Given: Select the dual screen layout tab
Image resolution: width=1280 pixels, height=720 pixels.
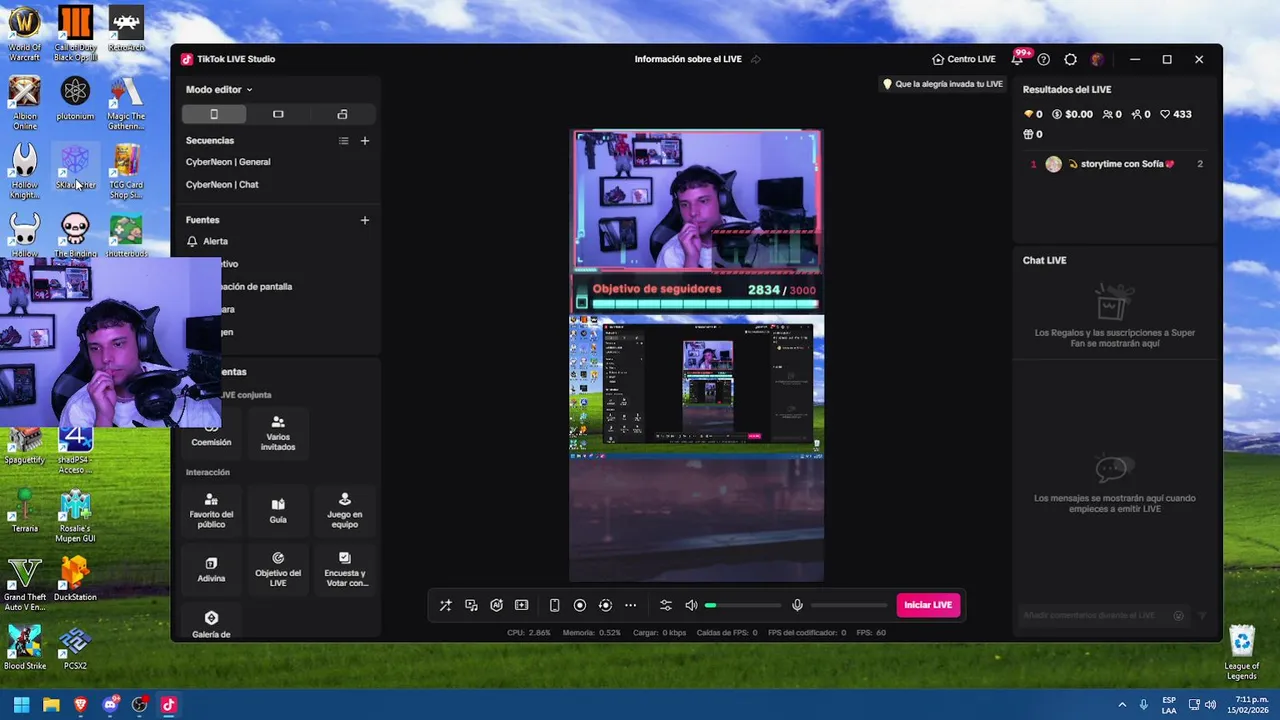Looking at the screenshot, I should (342, 114).
